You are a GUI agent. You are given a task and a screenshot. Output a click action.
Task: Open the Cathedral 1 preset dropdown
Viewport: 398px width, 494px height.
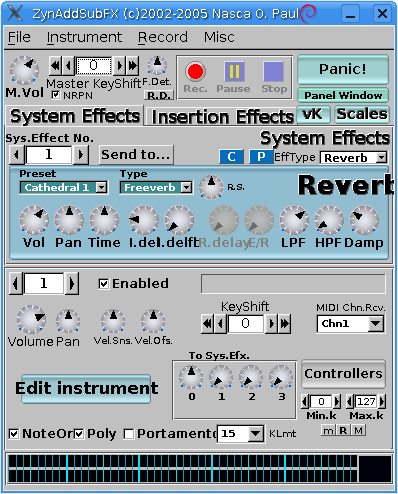[64, 187]
